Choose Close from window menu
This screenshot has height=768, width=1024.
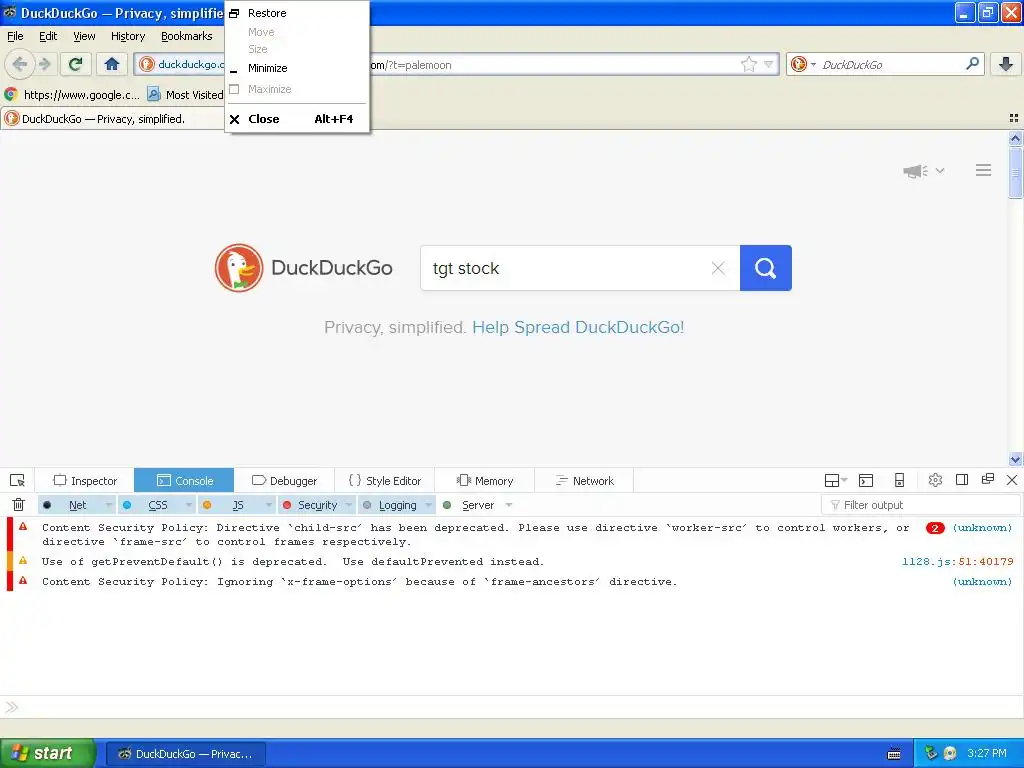click(297, 119)
